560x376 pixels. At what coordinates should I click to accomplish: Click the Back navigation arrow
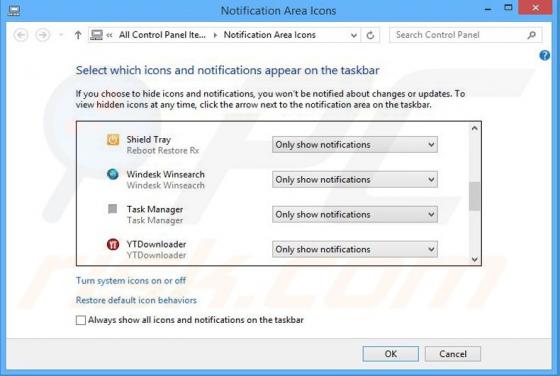tap(21, 35)
